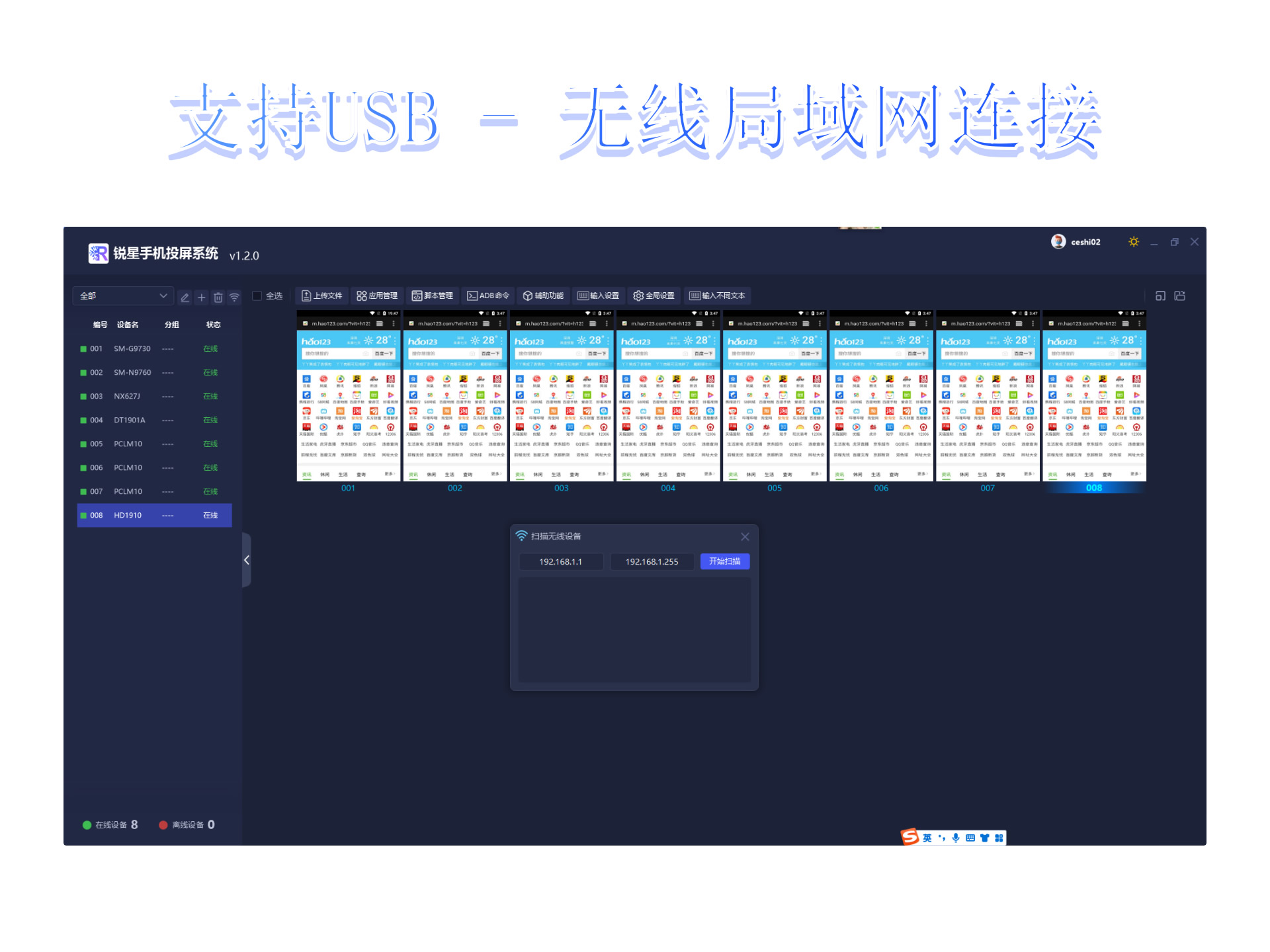Image resolution: width=1270 pixels, height=952 pixels.
Task: Click the 分组 column header
Action: tap(172, 325)
